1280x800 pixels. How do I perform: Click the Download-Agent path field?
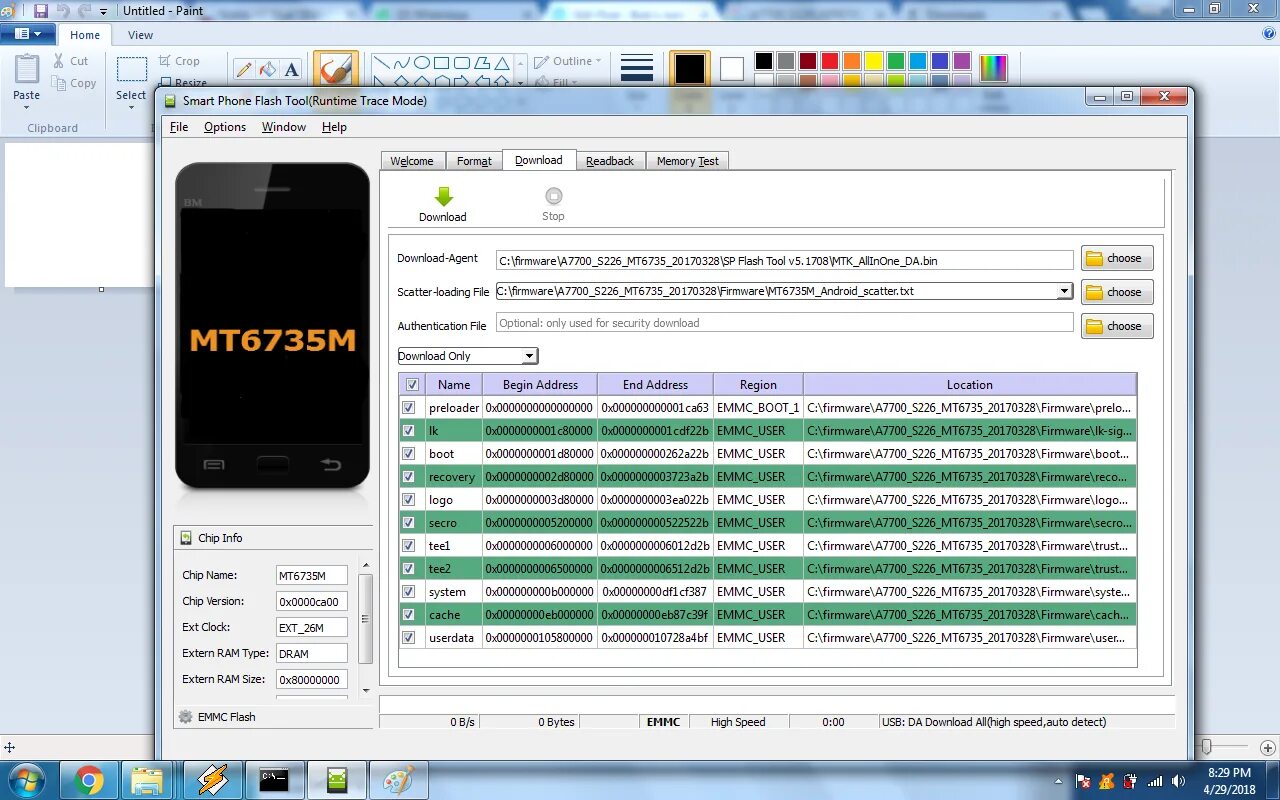[x=785, y=260]
